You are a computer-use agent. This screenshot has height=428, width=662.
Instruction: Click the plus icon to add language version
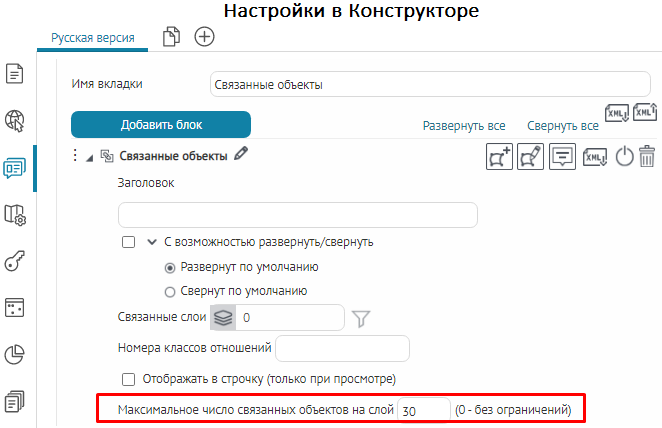[x=204, y=36]
